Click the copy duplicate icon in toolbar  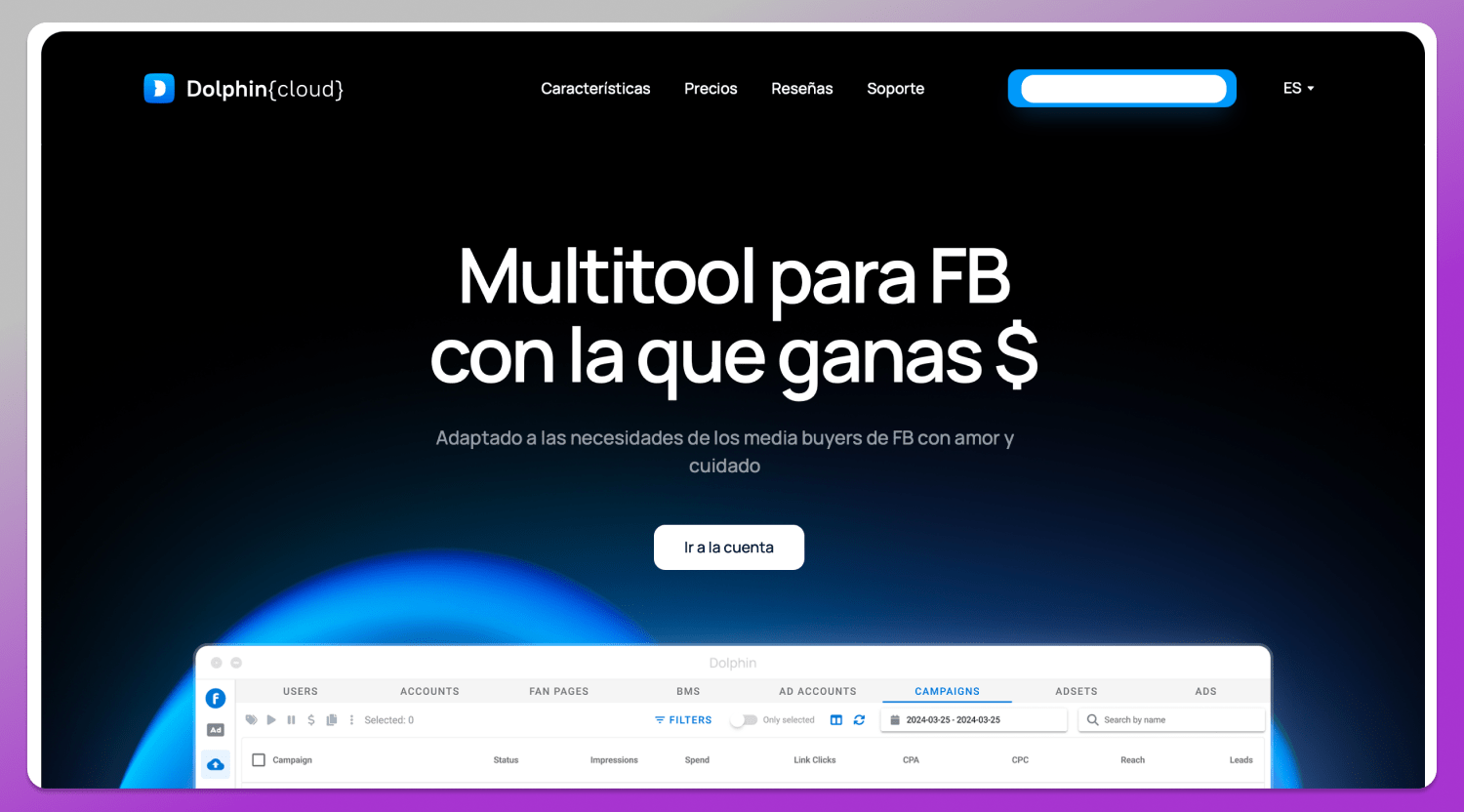point(332,720)
